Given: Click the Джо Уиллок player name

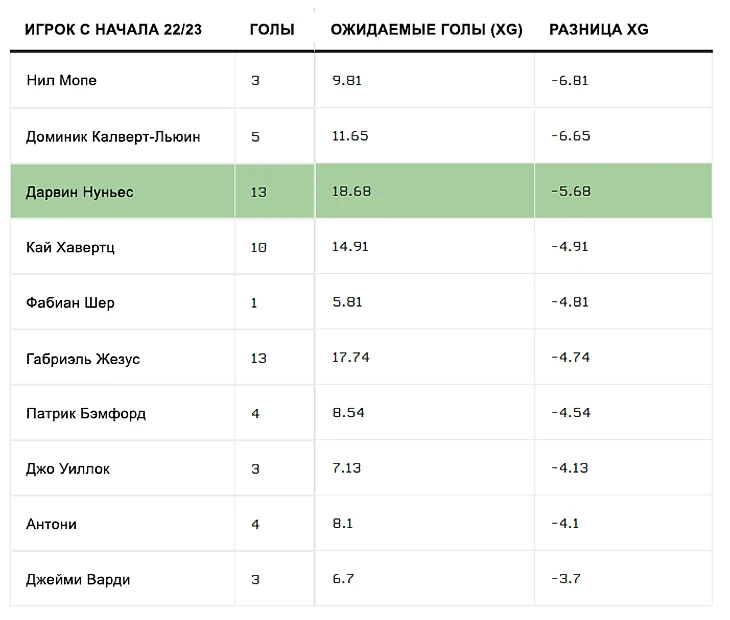Looking at the screenshot, I should (x=68, y=468).
